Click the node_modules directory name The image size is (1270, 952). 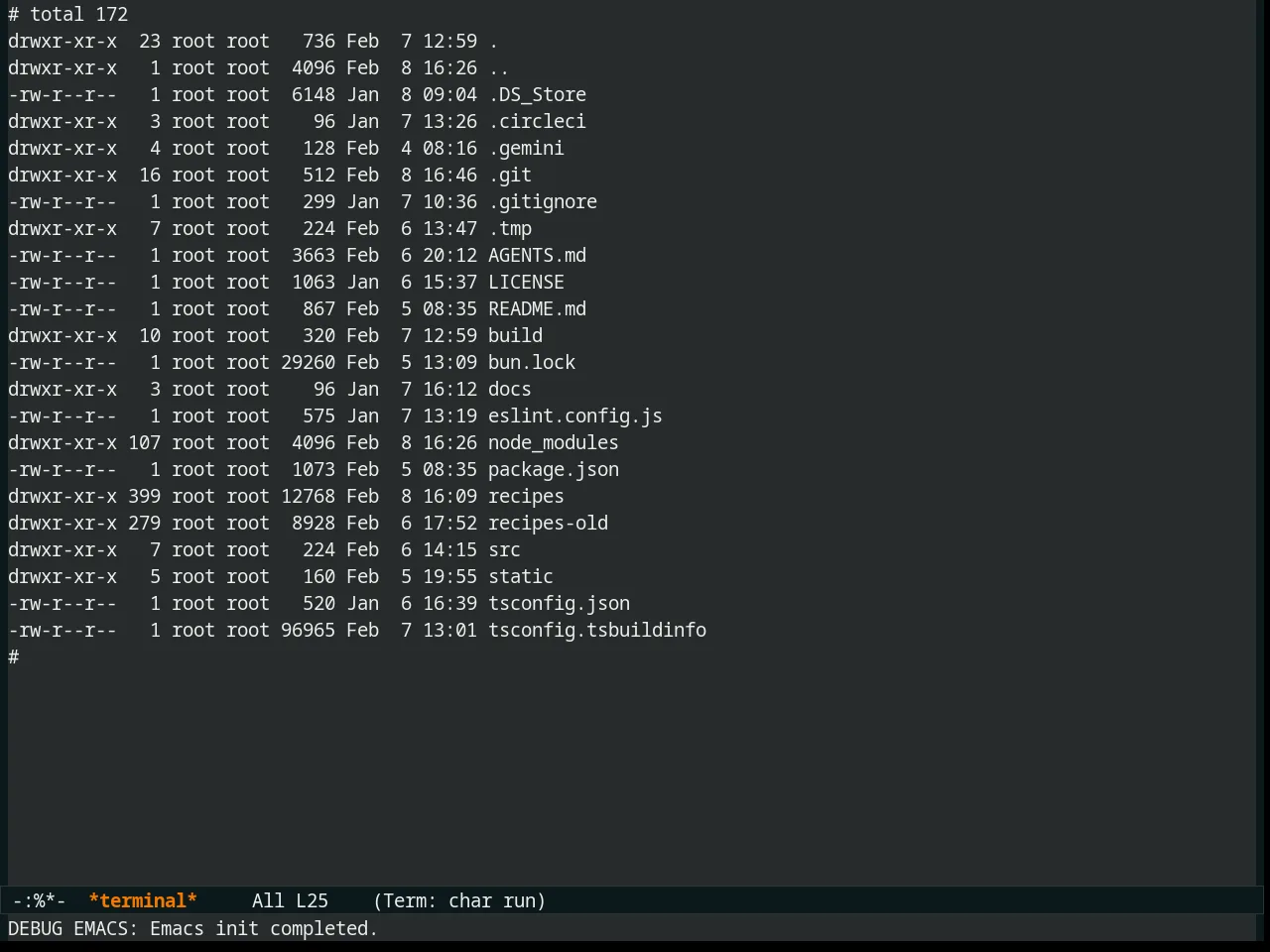coord(554,443)
